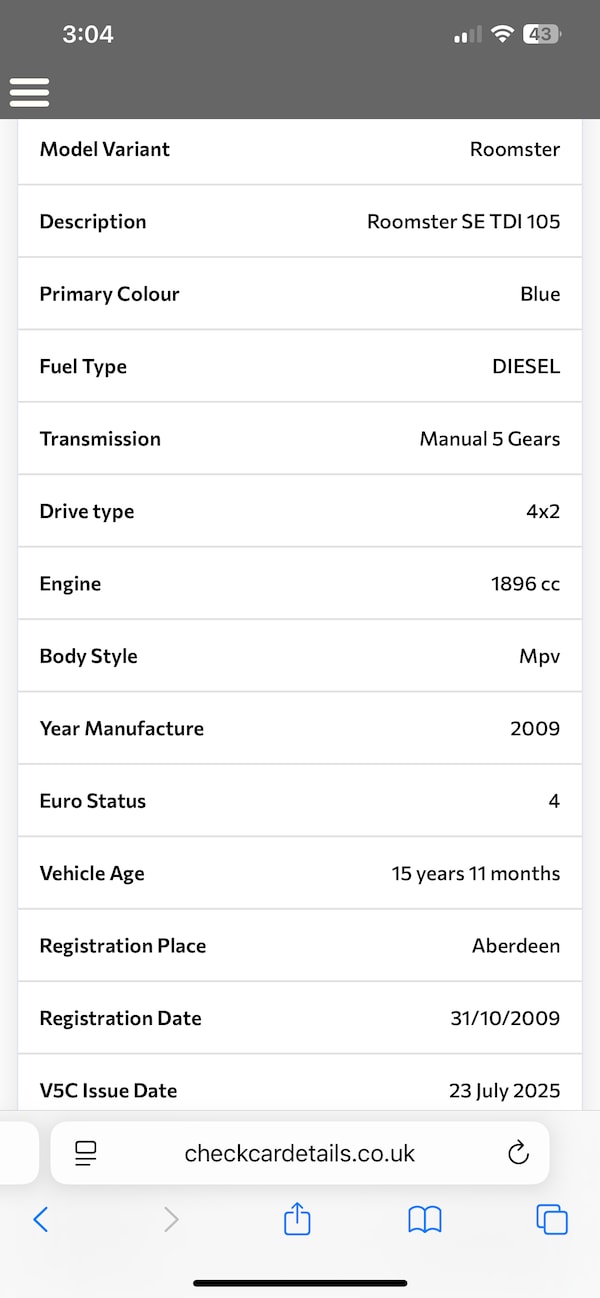600x1298 pixels.
Task: Select the Model Variant row
Action: tap(300, 149)
